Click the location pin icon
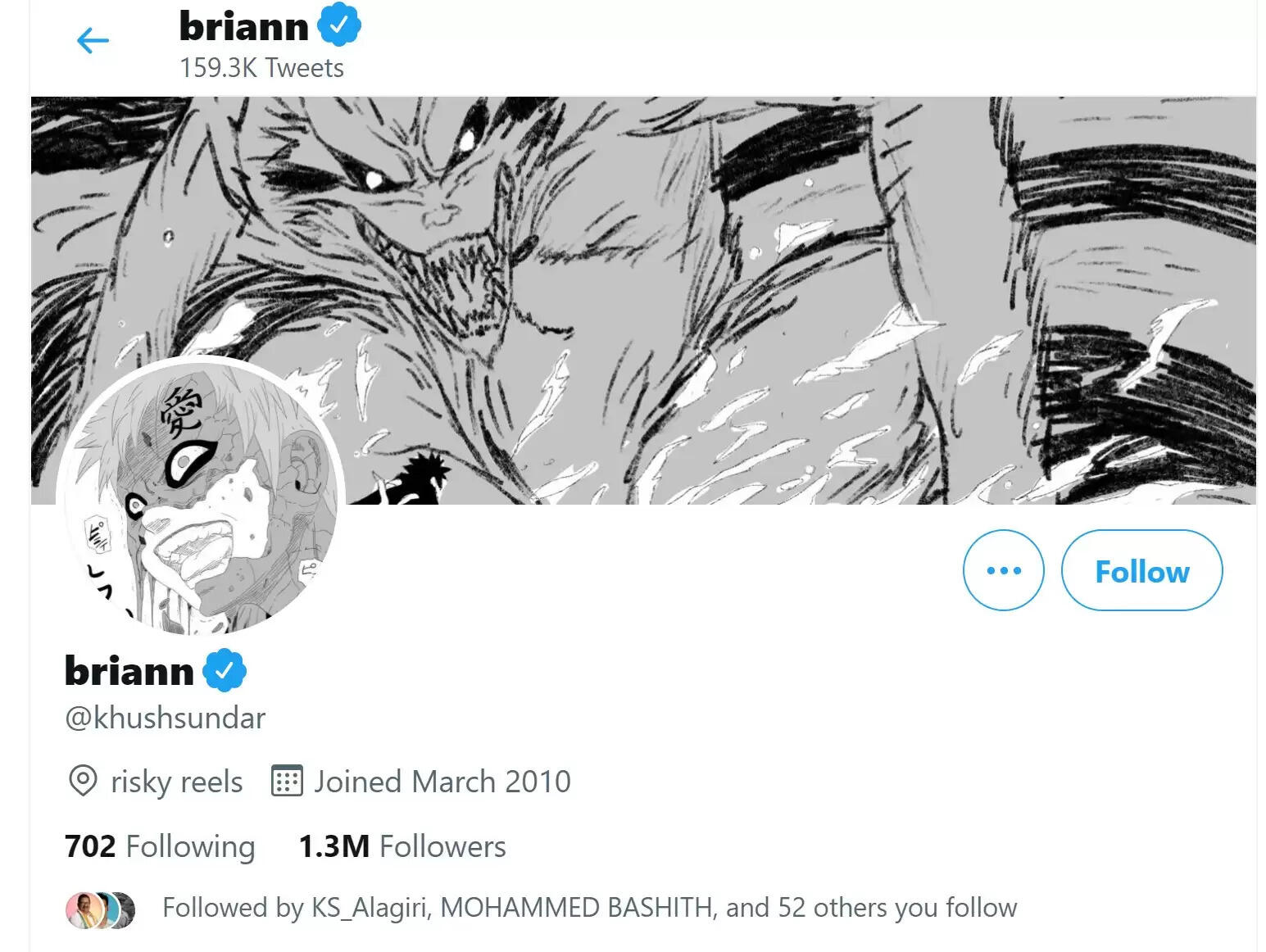This screenshot has height=952, width=1266. [x=82, y=782]
